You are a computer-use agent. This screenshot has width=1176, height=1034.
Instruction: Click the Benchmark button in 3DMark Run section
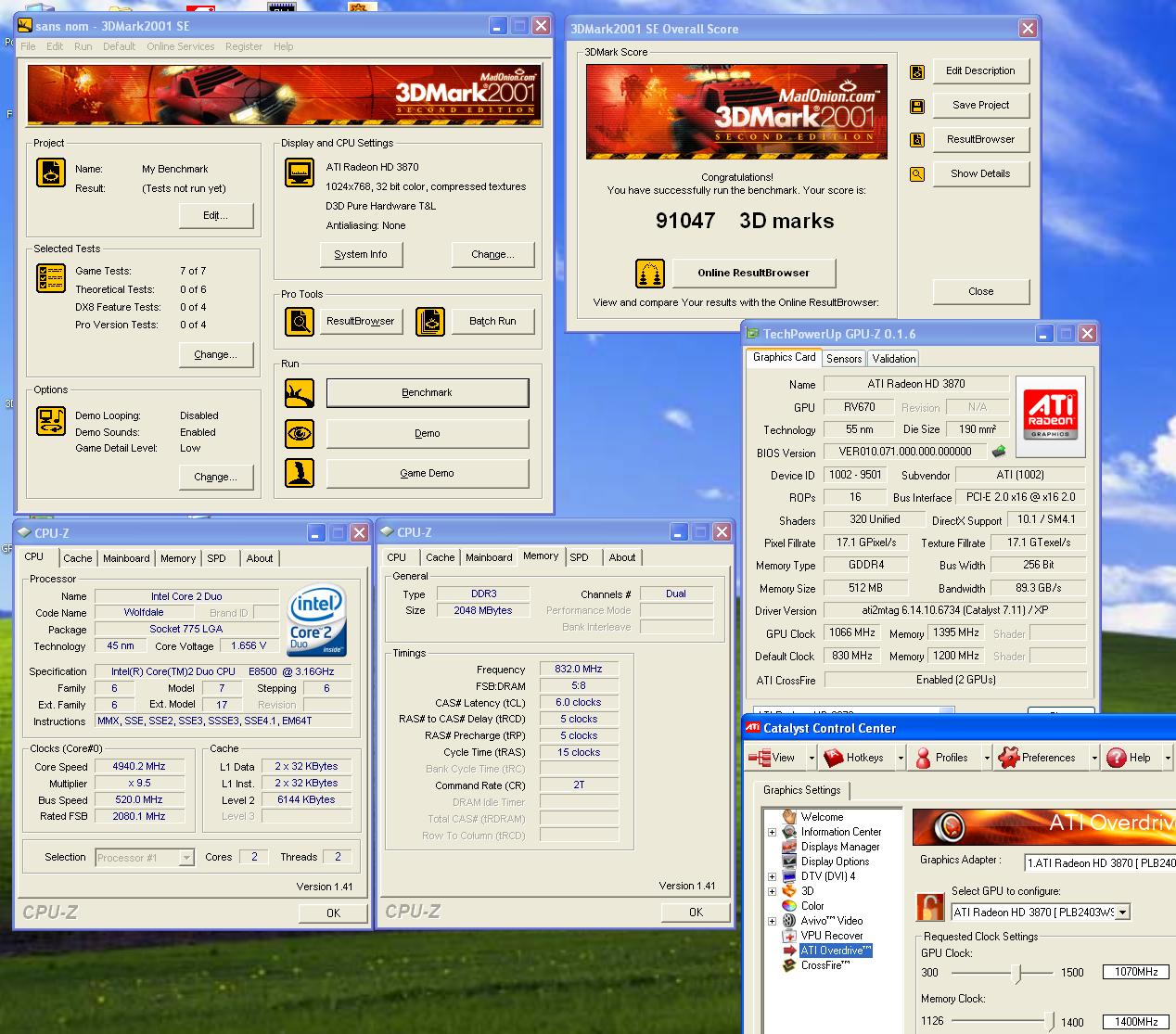tap(428, 392)
